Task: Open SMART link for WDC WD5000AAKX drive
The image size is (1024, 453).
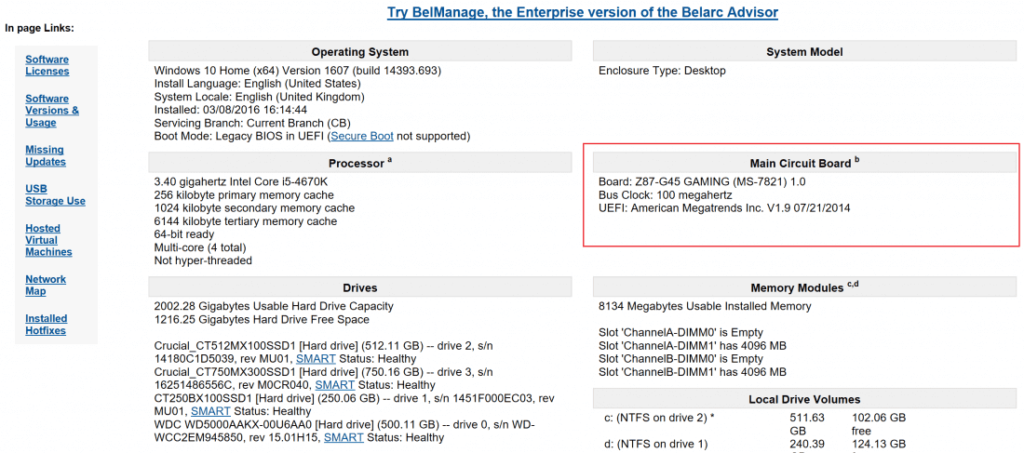Action: [343, 437]
